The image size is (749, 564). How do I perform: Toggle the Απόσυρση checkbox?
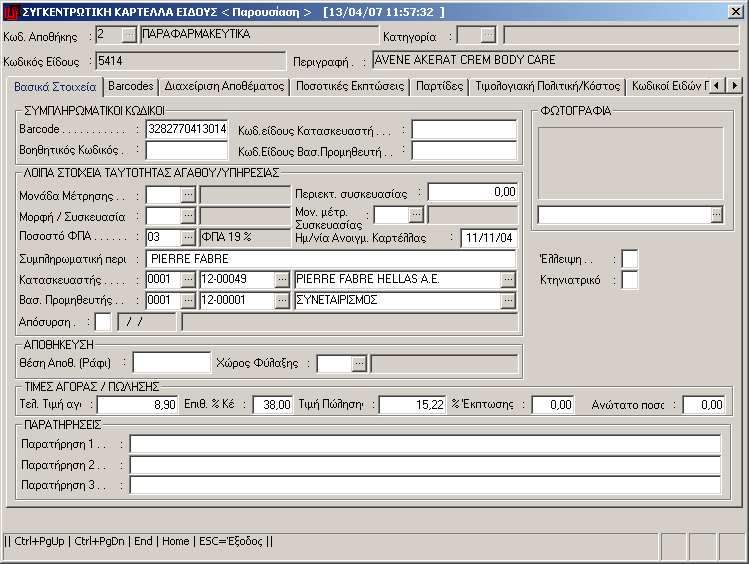(103, 322)
